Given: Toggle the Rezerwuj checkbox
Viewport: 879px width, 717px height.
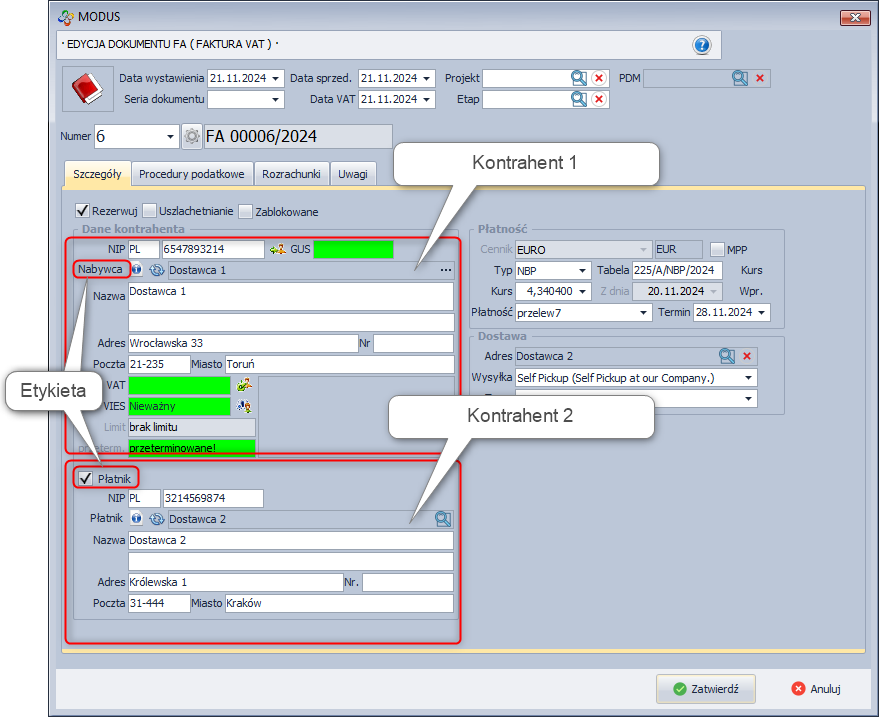Looking at the screenshot, I should 83,211.
